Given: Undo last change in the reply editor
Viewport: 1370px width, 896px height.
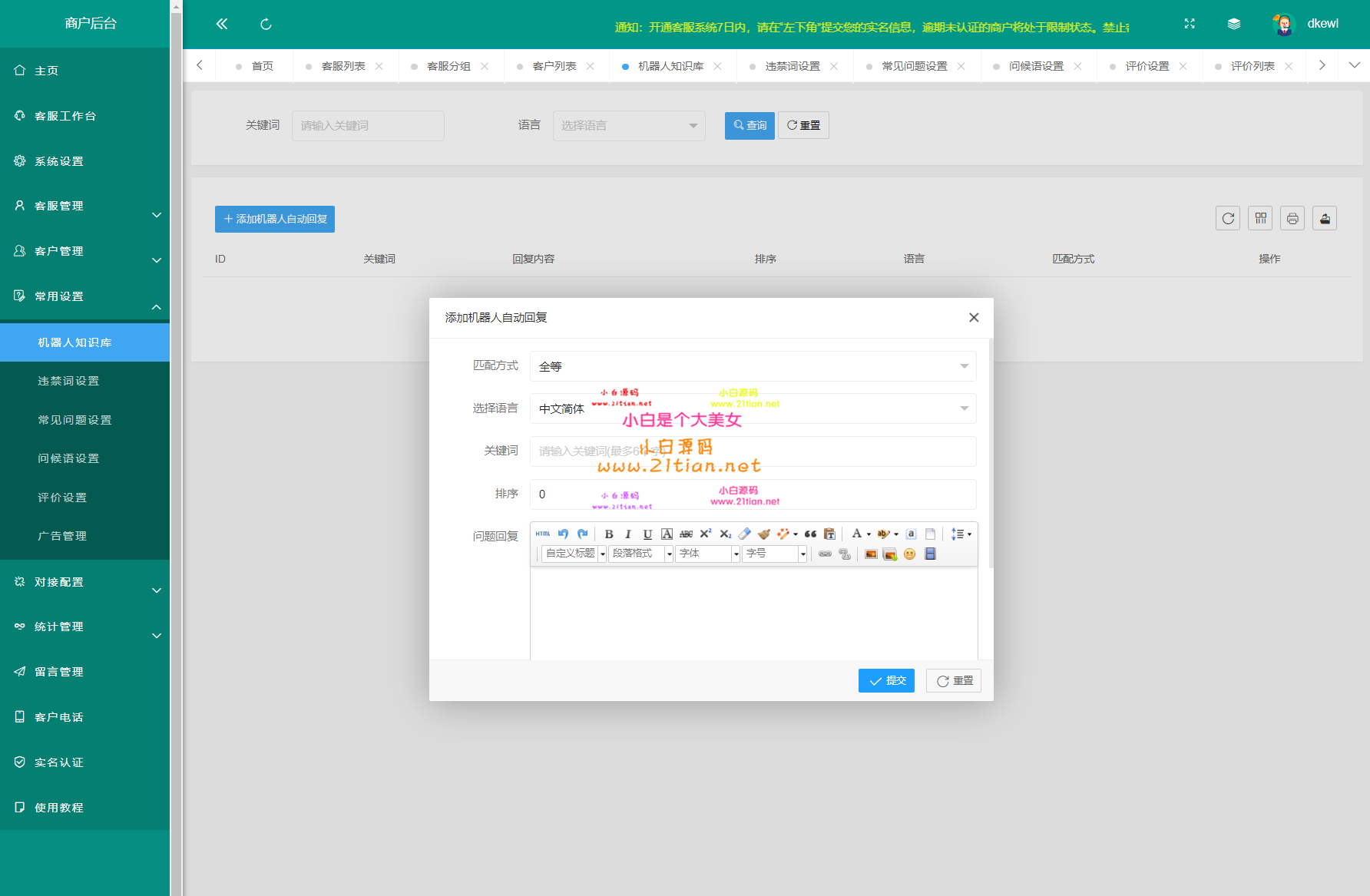Looking at the screenshot, I should 563,534.
